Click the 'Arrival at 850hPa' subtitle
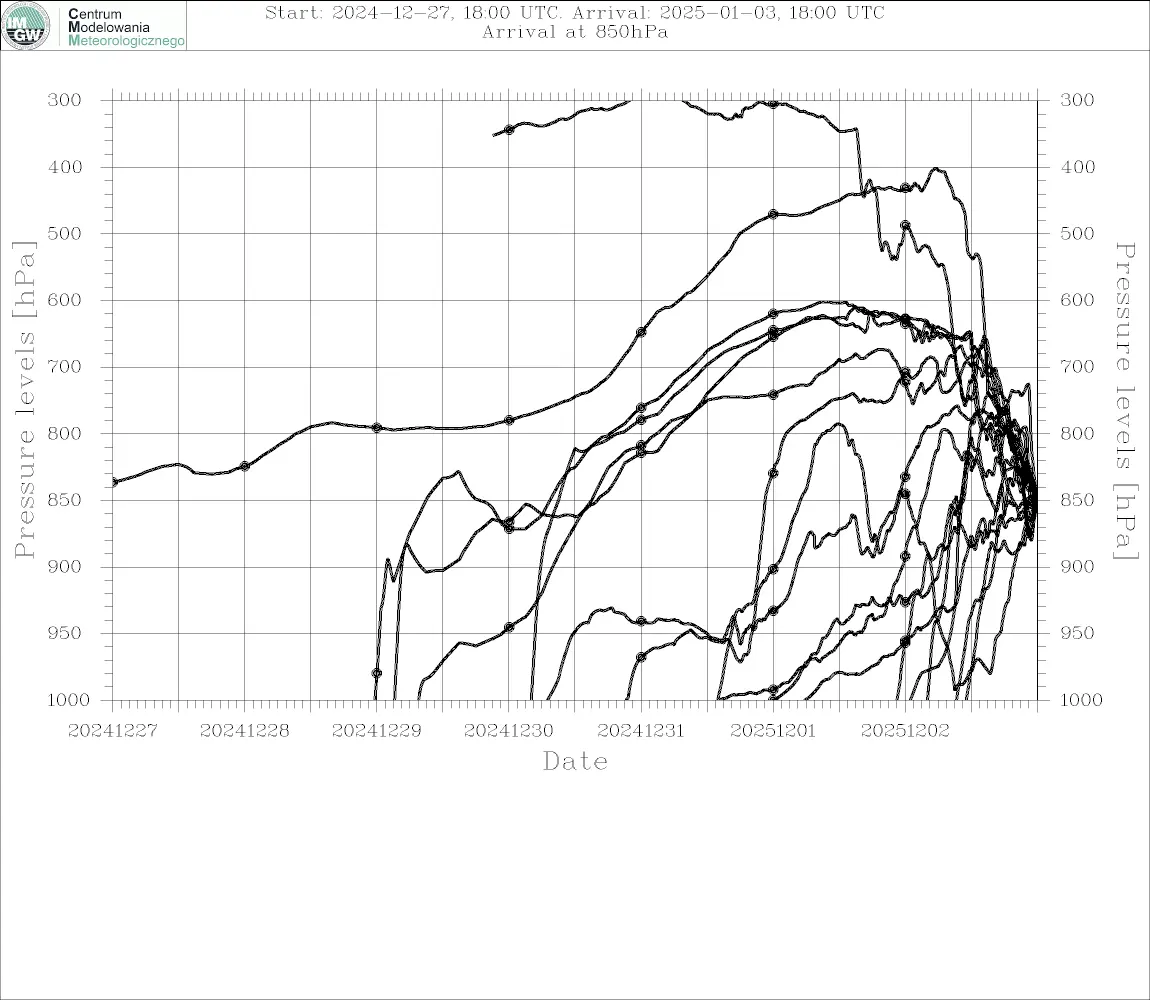The height and width of the screenshot is (1000, 1150). coord(575,32)
